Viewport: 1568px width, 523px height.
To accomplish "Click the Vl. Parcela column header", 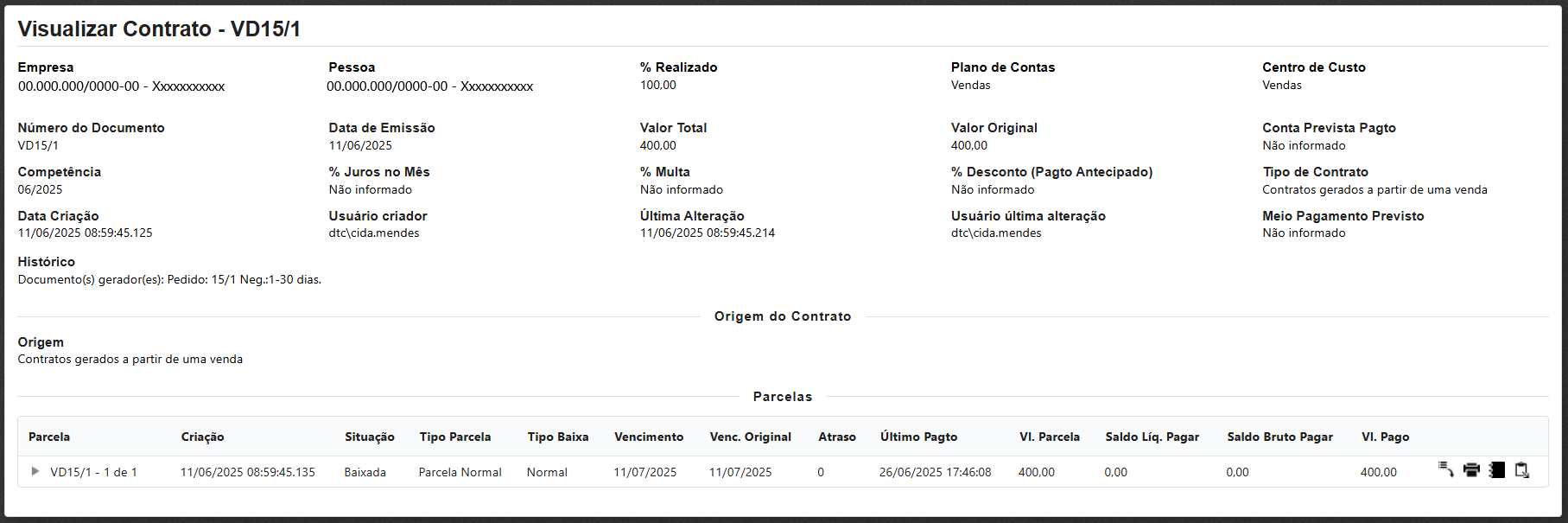I will click(x=1050, y=437).
